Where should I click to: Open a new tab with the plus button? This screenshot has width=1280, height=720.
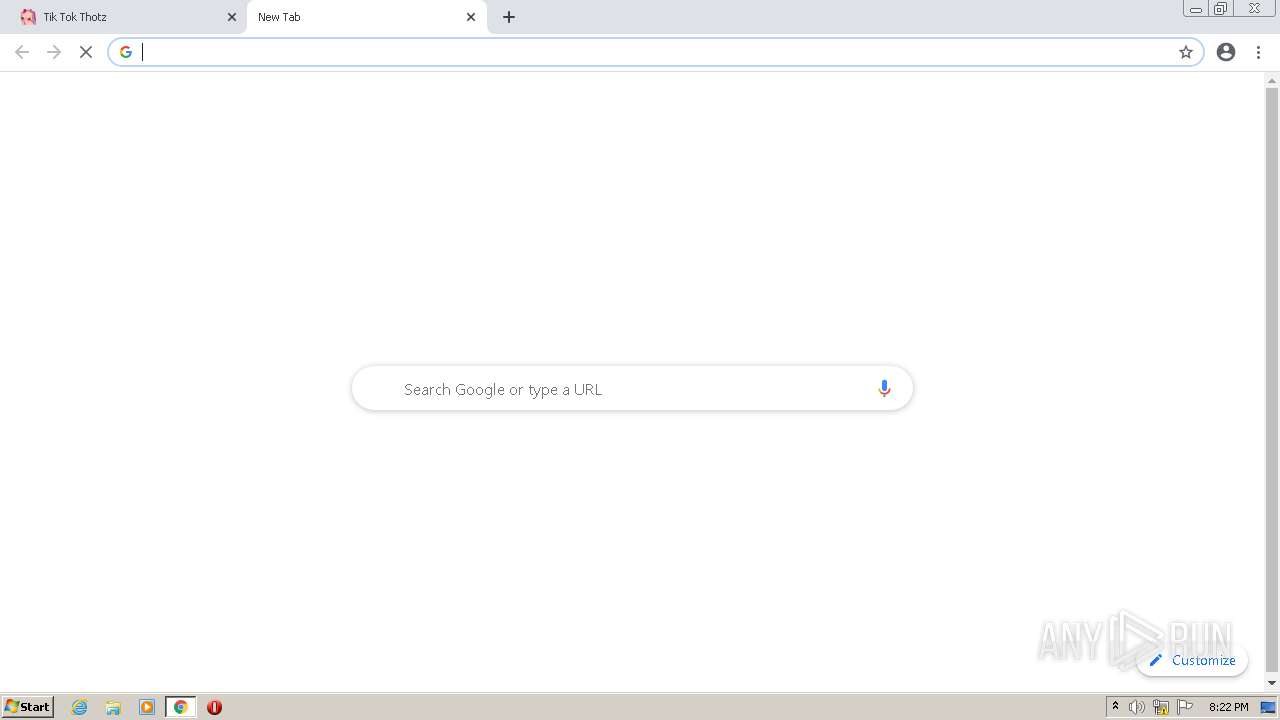(509, 17)
